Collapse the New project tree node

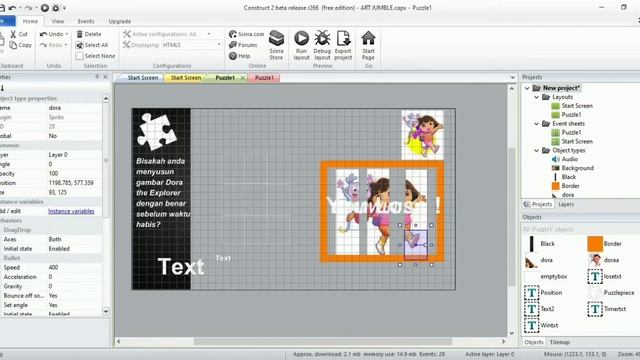point(527,88)
